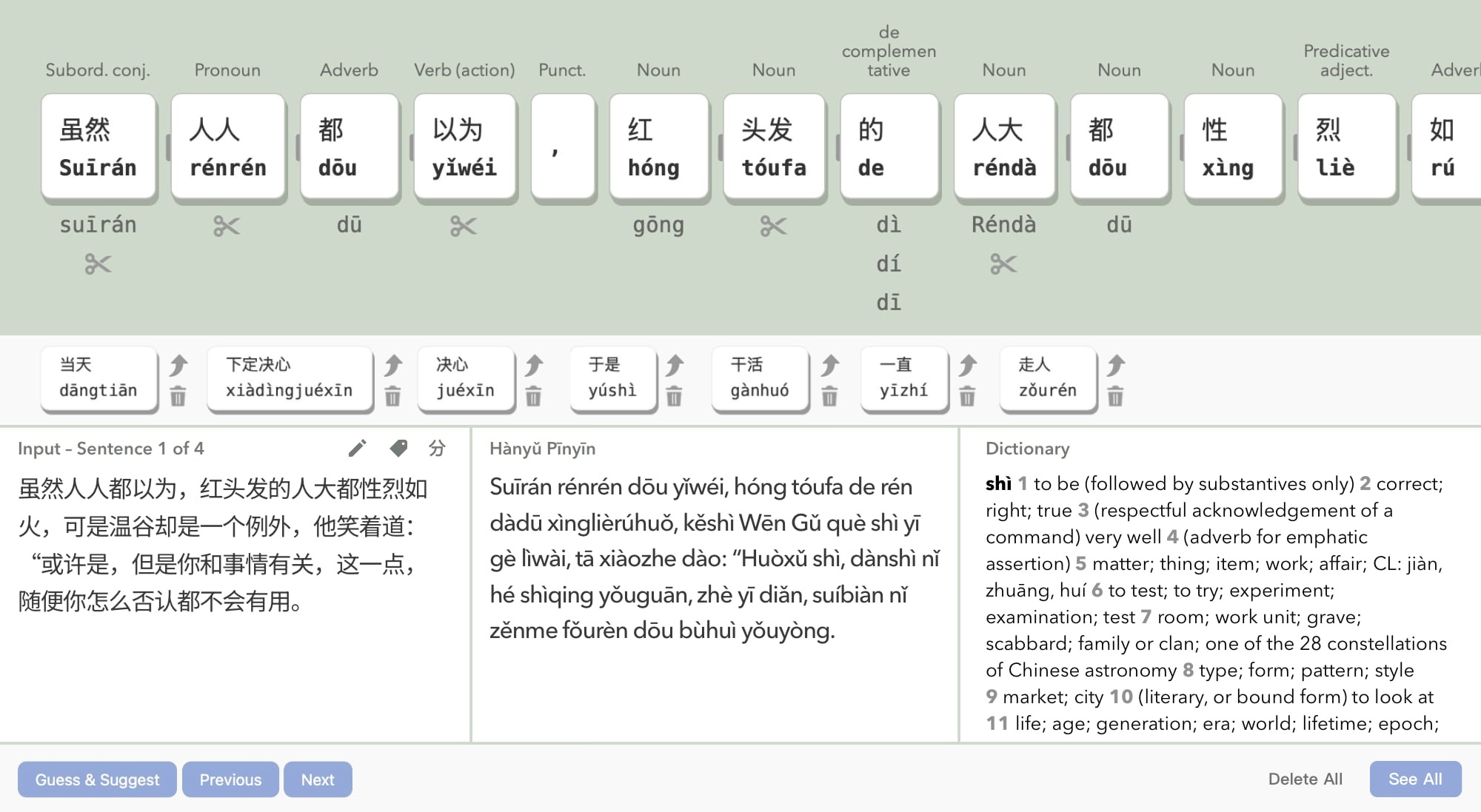The height and width of the screenshot is (812, 1481).
Task: Click Delete All
Action: point(1305,779)
